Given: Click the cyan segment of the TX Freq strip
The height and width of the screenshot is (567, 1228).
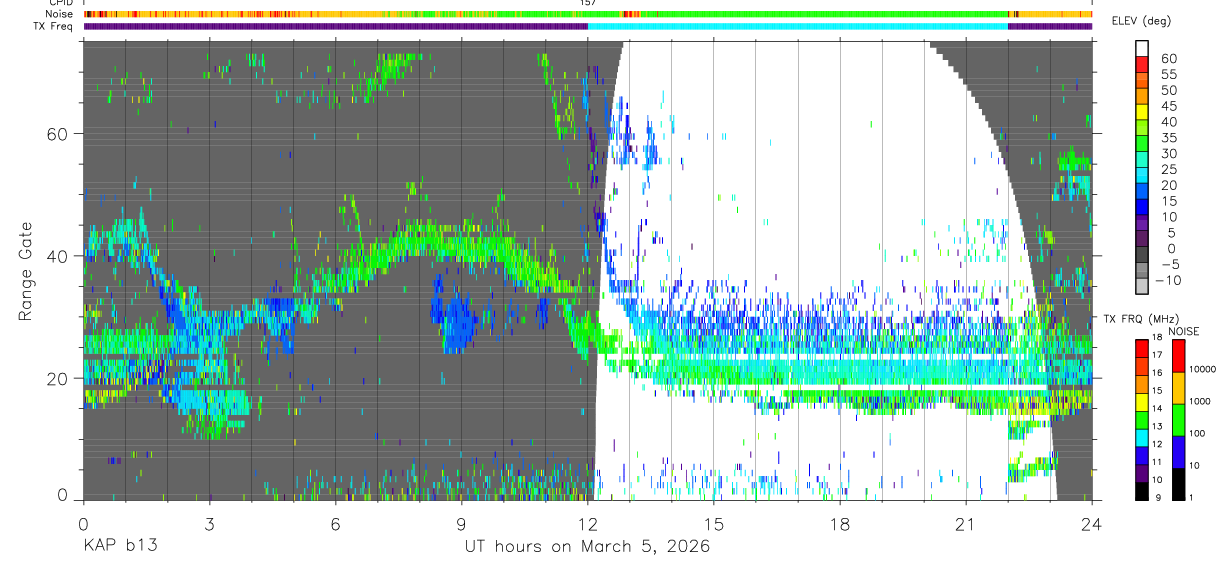Looking at the screenshot, I should pyautogui.click(x=798, y=26).
